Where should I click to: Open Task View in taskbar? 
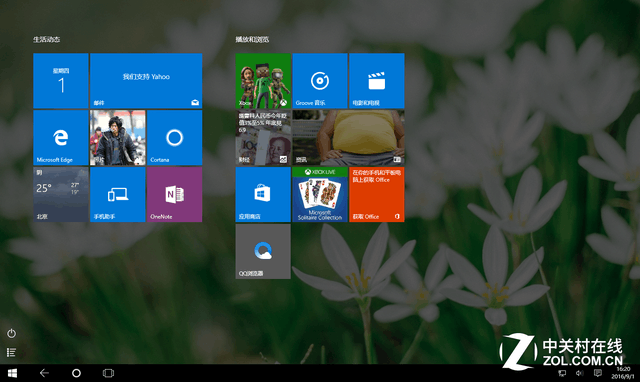coord(108,373)
